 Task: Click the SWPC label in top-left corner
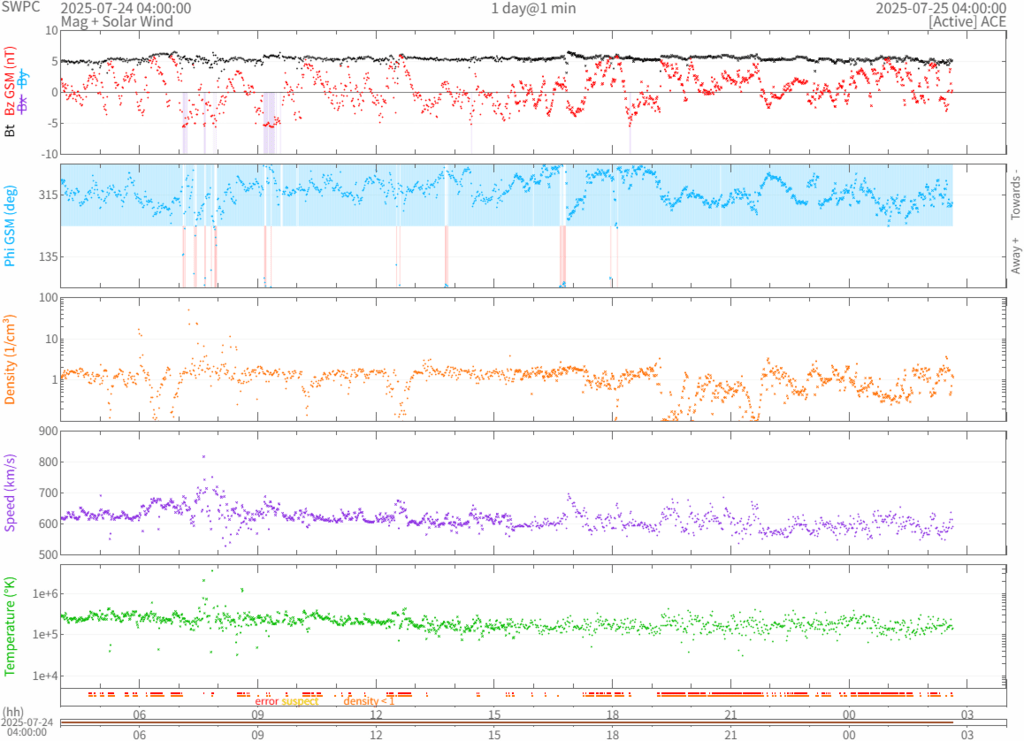21,8
